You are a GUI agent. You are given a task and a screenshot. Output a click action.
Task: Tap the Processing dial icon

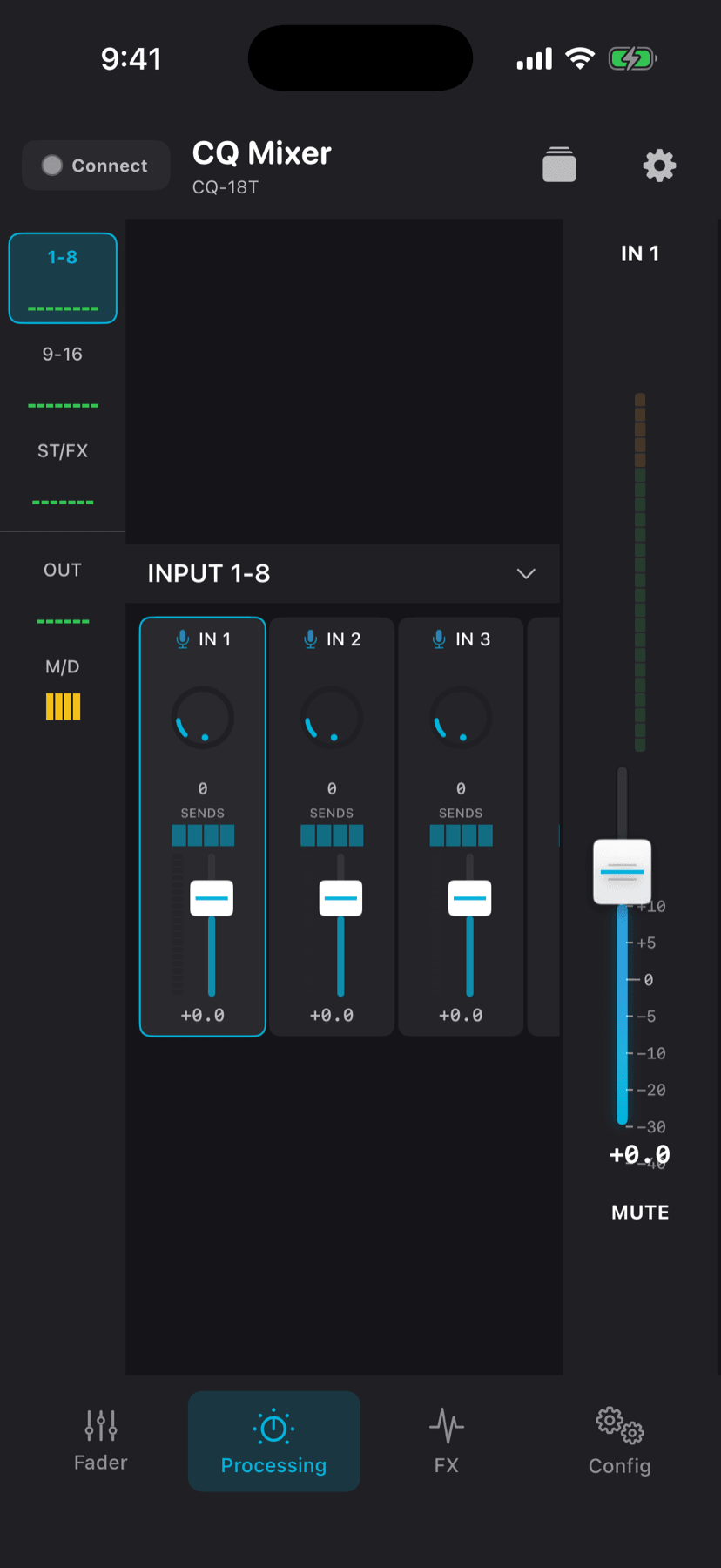tap(273, 1427)
